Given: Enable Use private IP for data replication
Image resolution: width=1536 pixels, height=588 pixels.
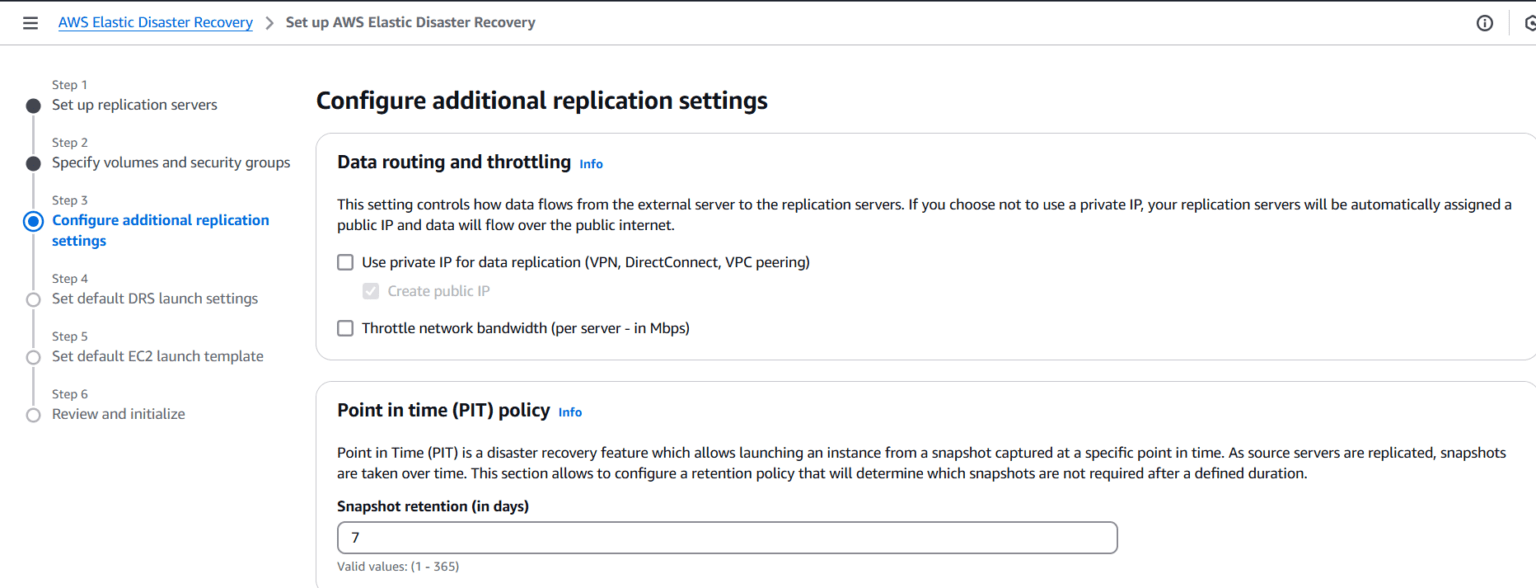Looking at the screenshot, I should tap(345, 262).
